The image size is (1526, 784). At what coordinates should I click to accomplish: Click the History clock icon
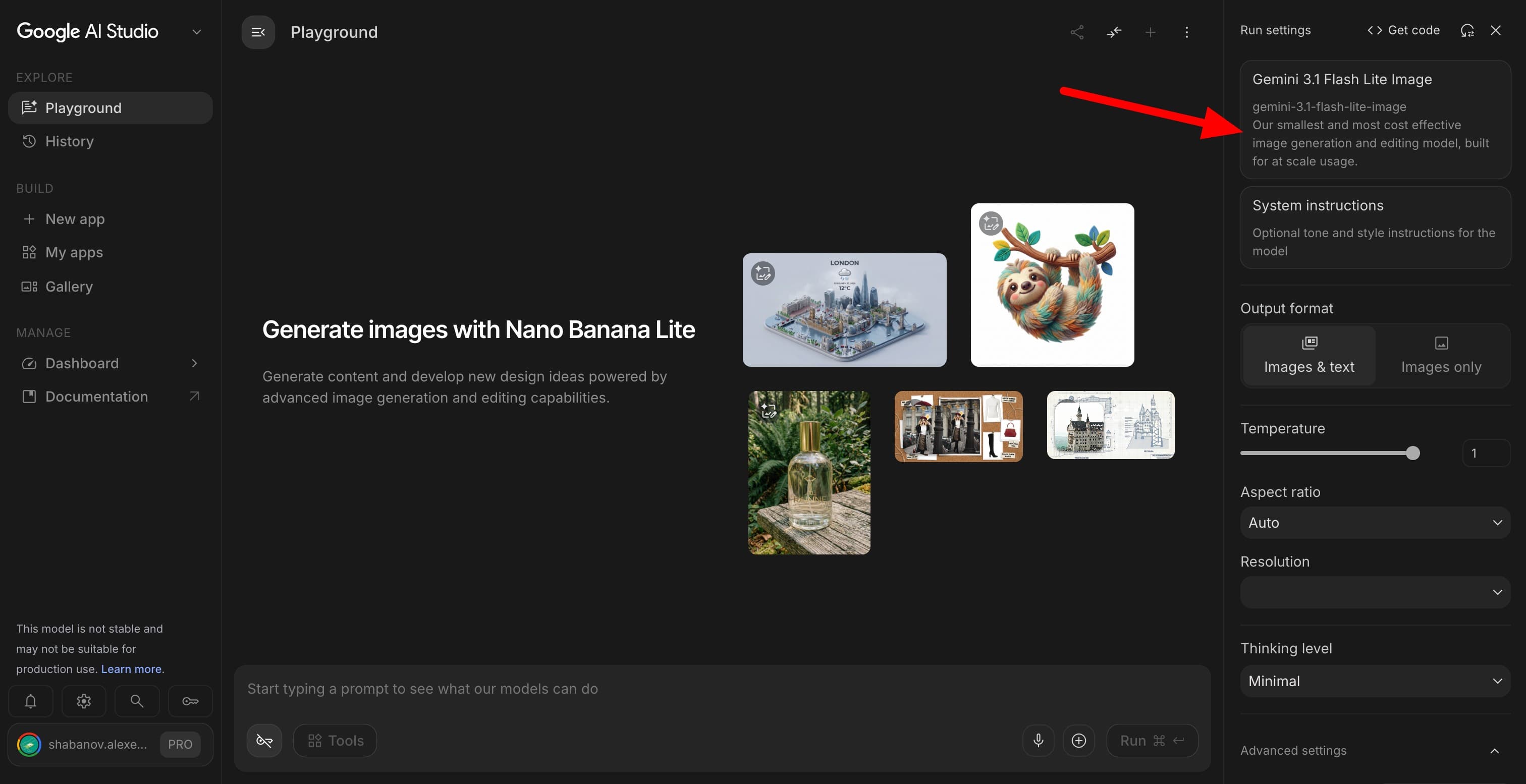click(29, 141)
